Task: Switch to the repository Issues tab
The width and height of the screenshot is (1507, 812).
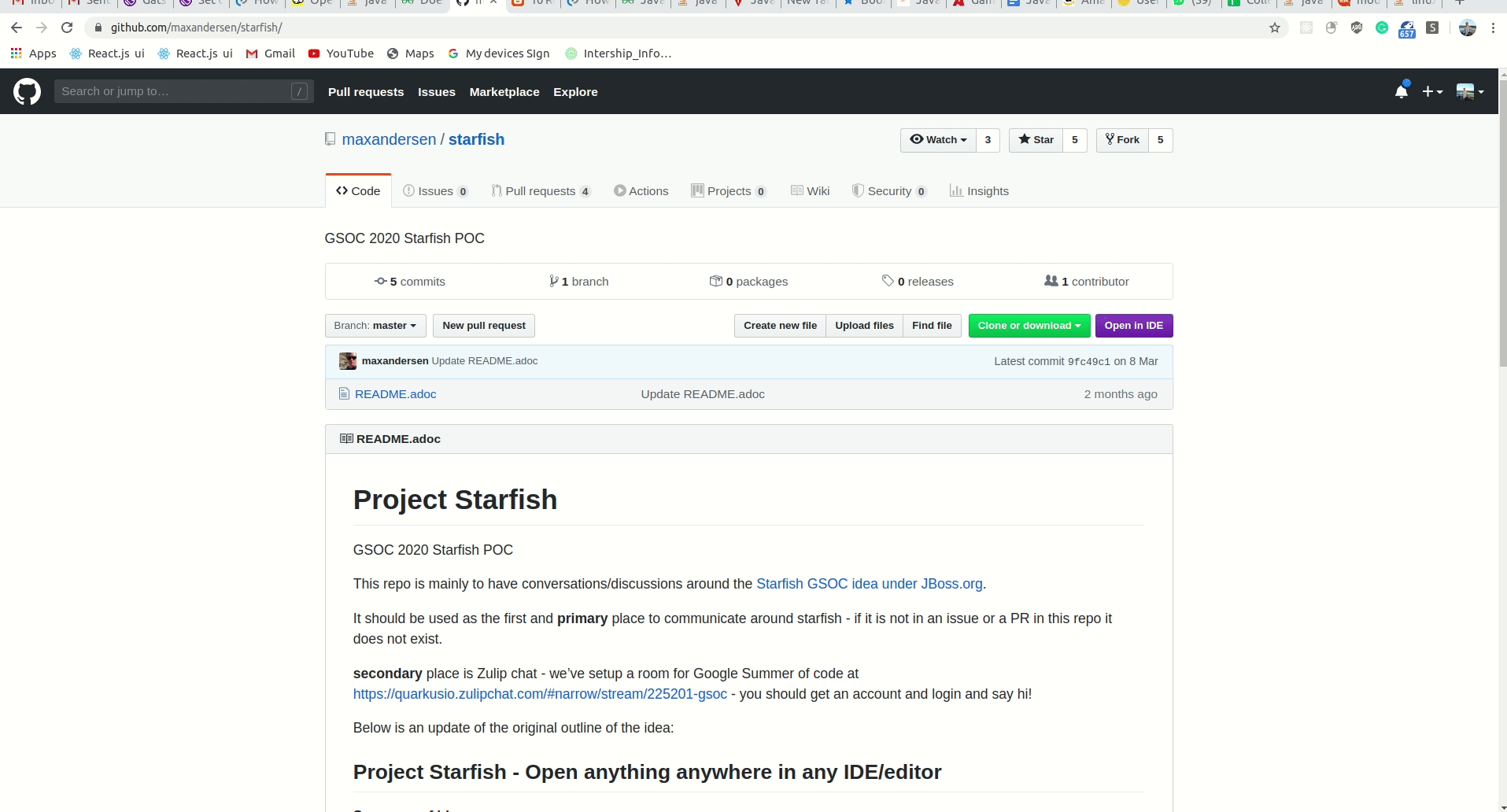Action: click(x=435, y=191)
